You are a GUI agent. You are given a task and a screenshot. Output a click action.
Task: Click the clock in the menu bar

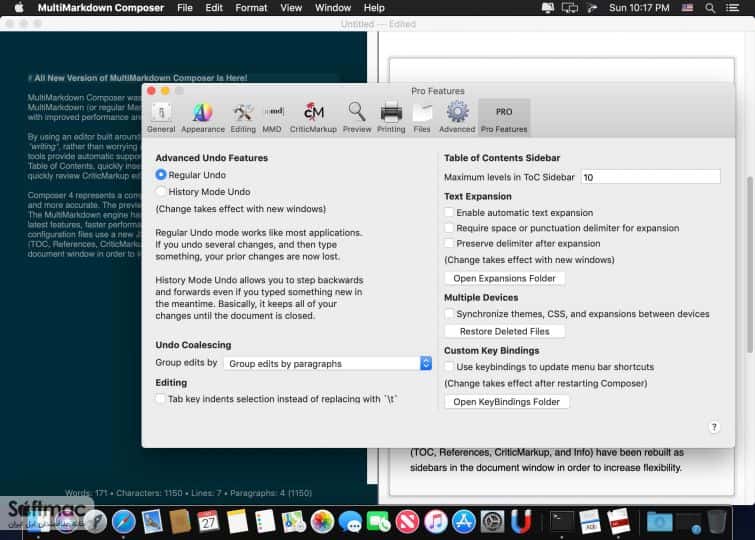point(639,8)
